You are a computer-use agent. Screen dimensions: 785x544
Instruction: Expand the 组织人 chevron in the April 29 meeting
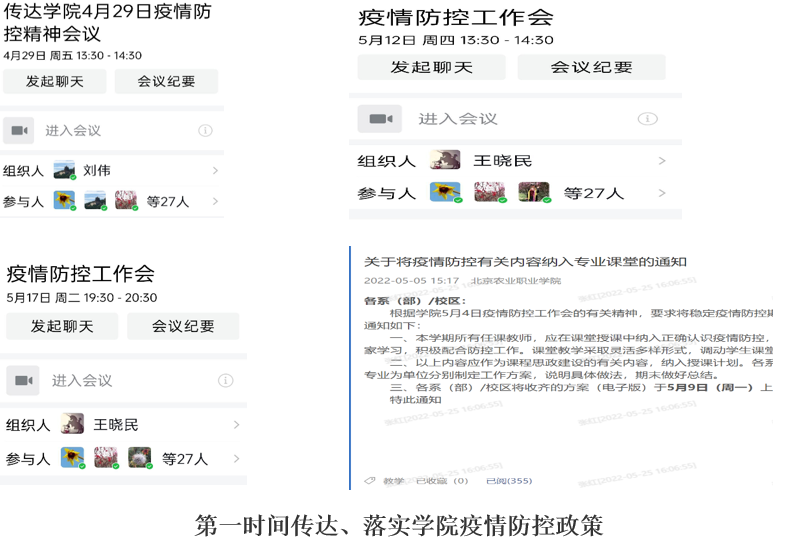(215, 171)
